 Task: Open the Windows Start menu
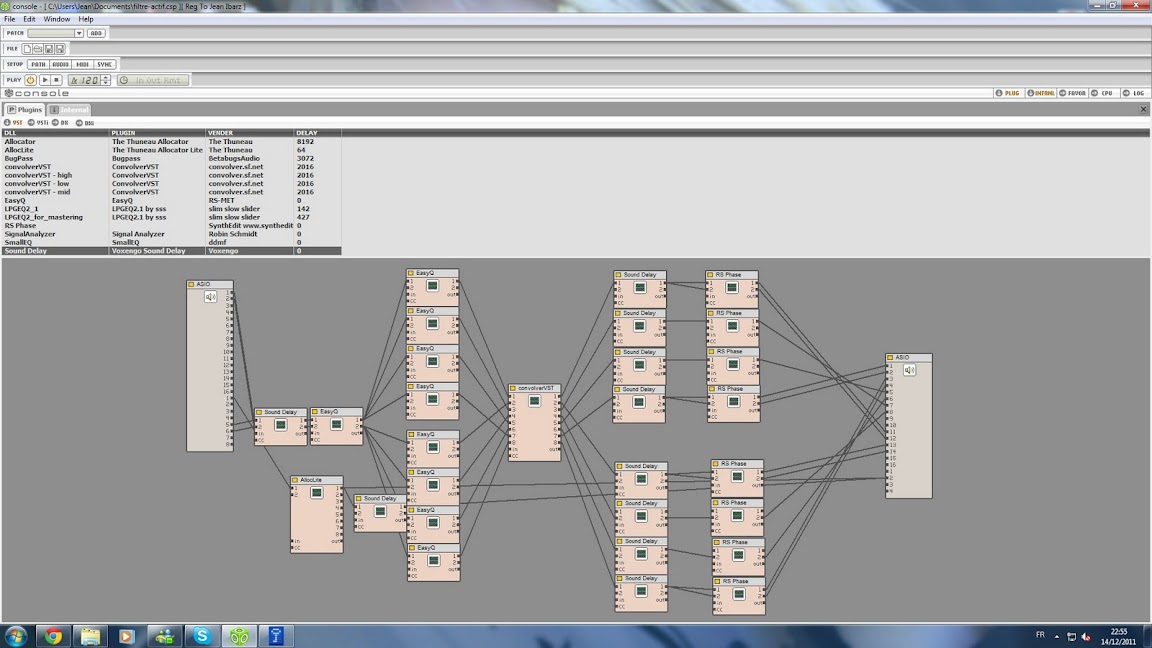(15, 636)
